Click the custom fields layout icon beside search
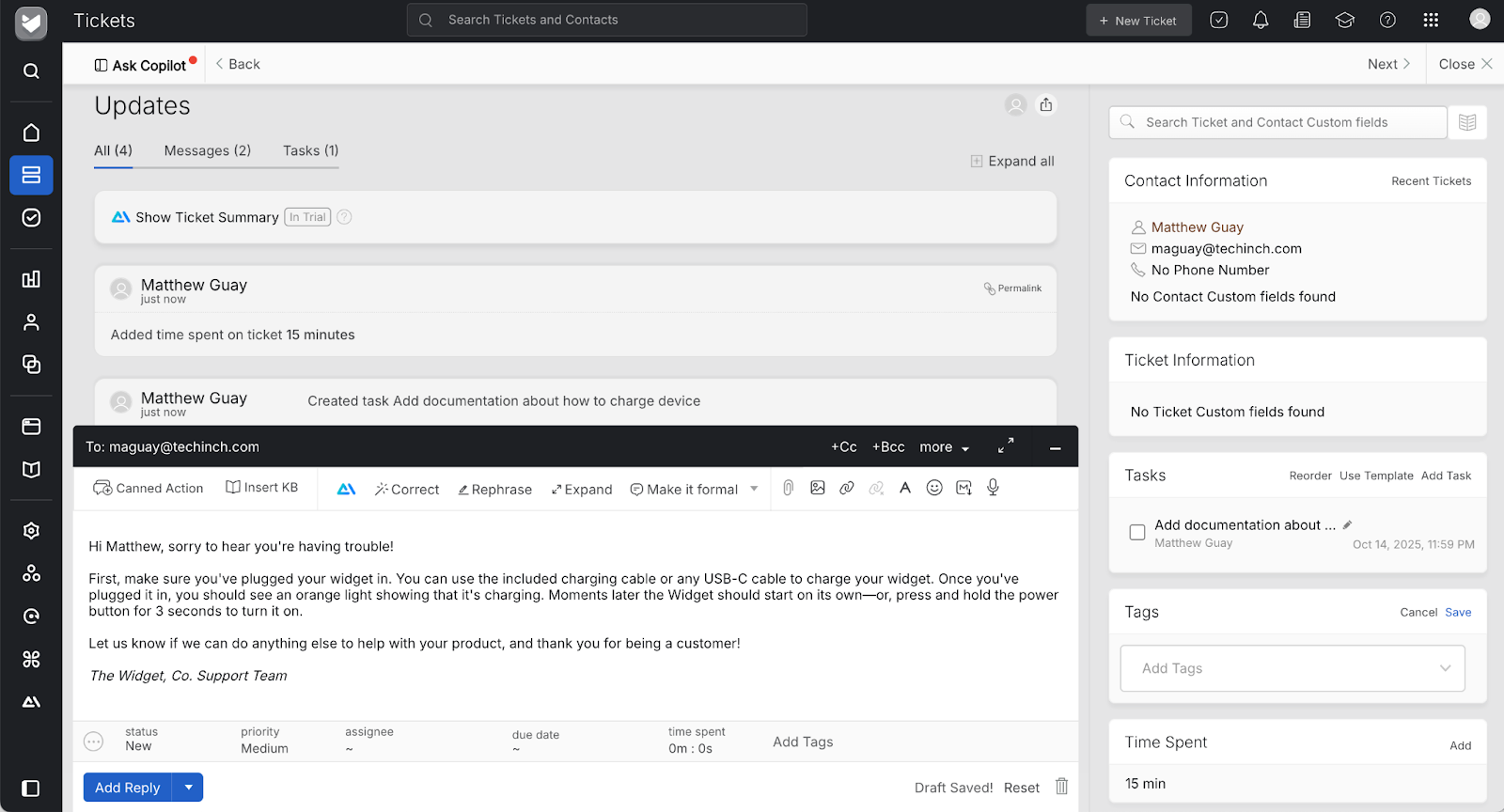Viewport: 1504px width, 812px height. click(x=1467, y=122)
